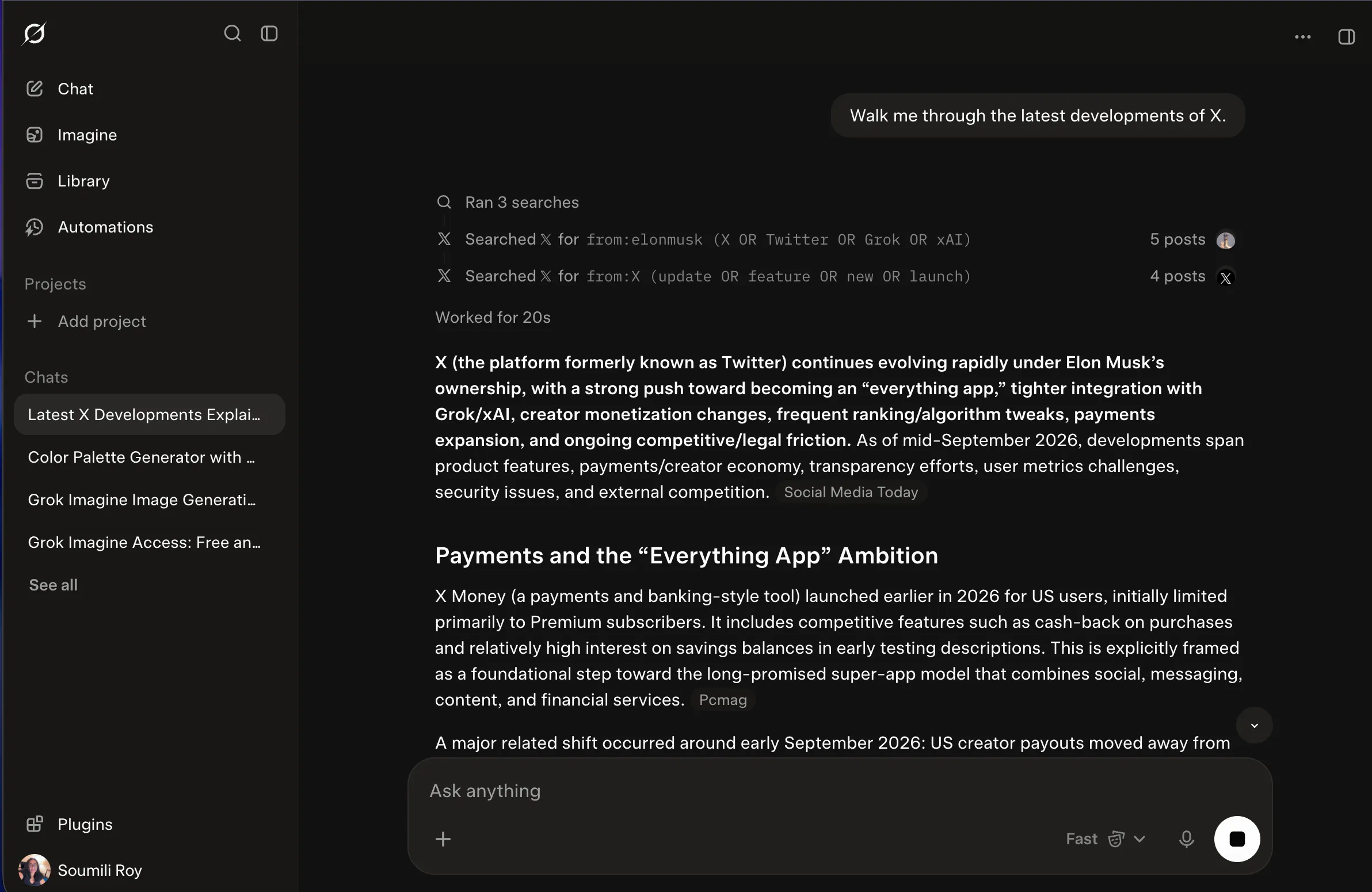Click the microphone voice input icon
The width and height of the screenshot is (1372, 892).
point(1186,839)
